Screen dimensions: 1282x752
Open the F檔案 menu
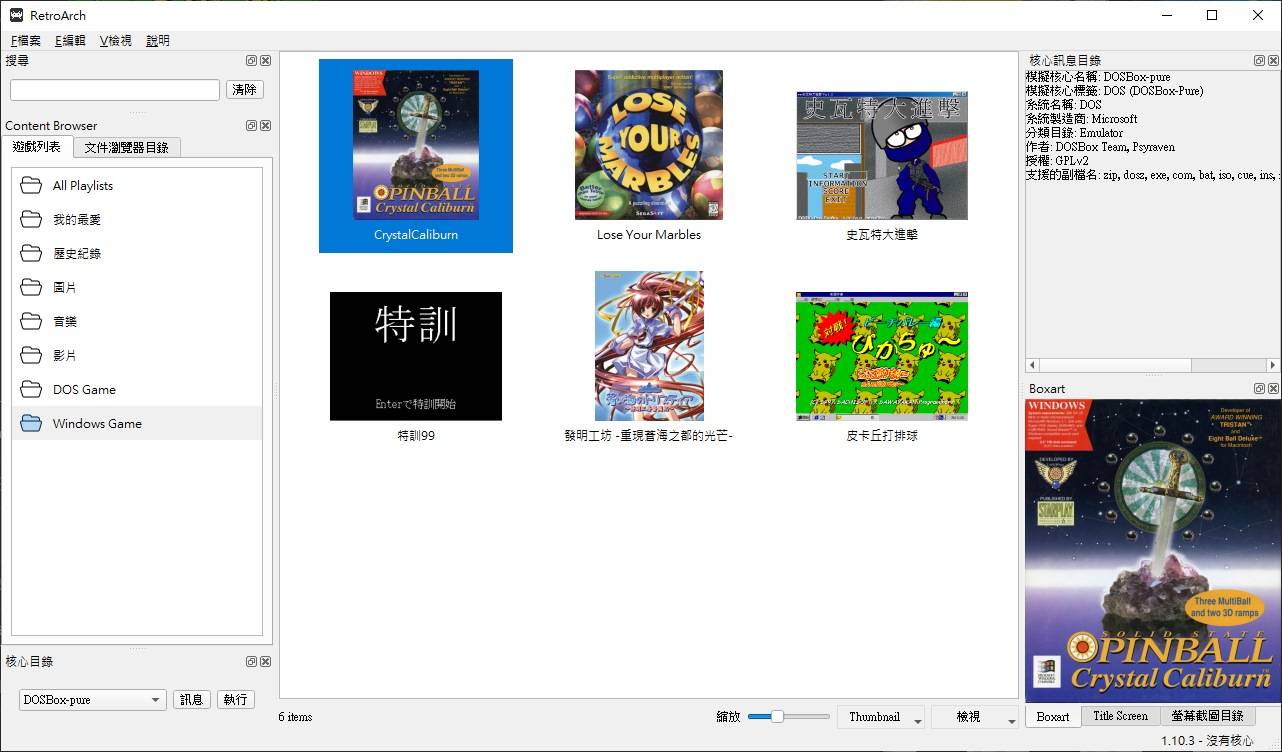pyautogui.click(x=26, y=41)
